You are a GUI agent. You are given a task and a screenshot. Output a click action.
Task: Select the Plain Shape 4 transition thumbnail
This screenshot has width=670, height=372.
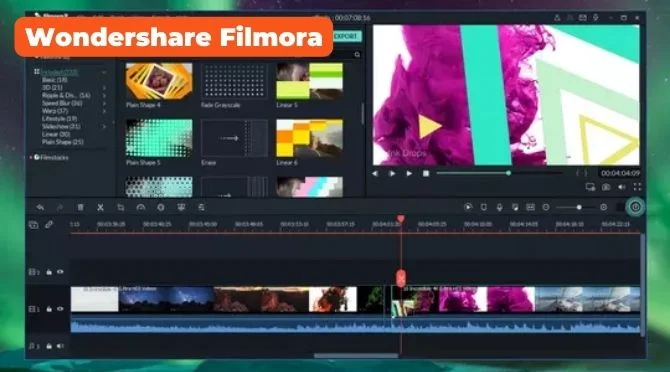(159, 81)
